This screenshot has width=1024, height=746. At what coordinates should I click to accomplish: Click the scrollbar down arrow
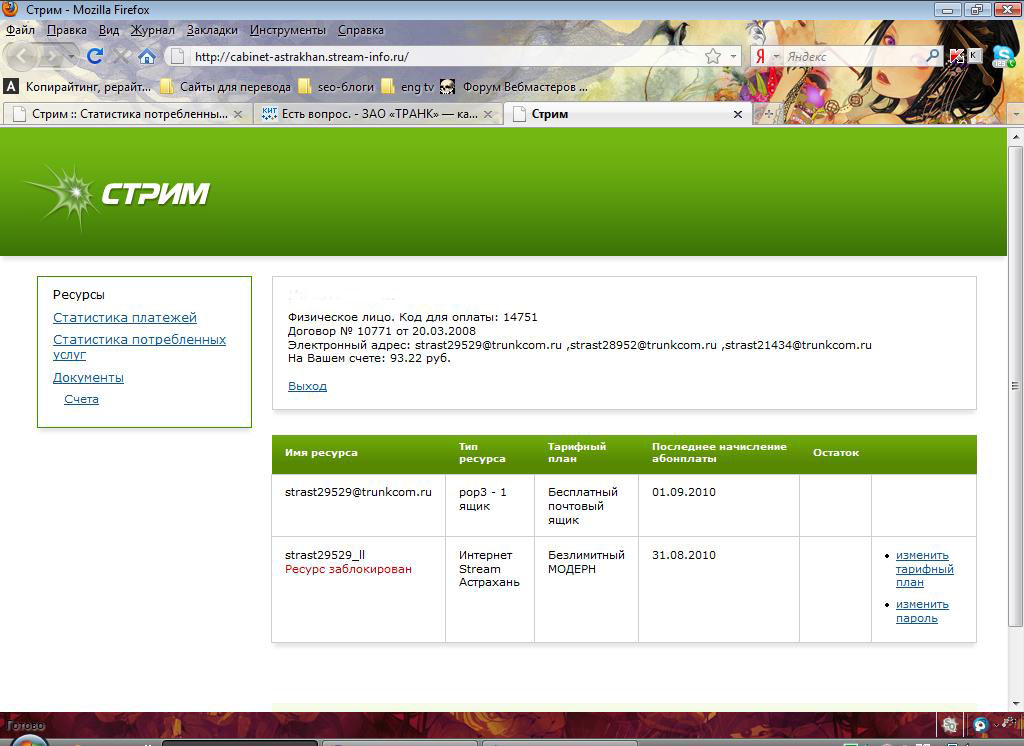[1015, 704]
